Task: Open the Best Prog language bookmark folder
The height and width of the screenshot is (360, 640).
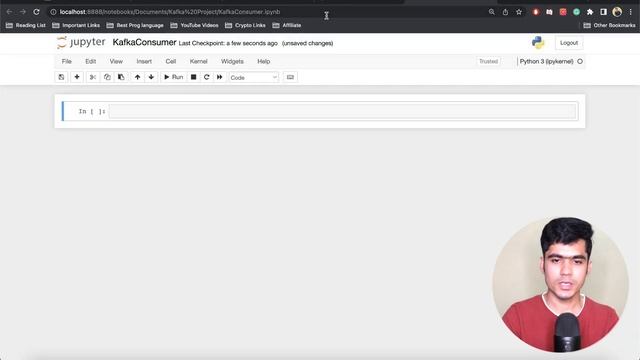Action: 135,25
